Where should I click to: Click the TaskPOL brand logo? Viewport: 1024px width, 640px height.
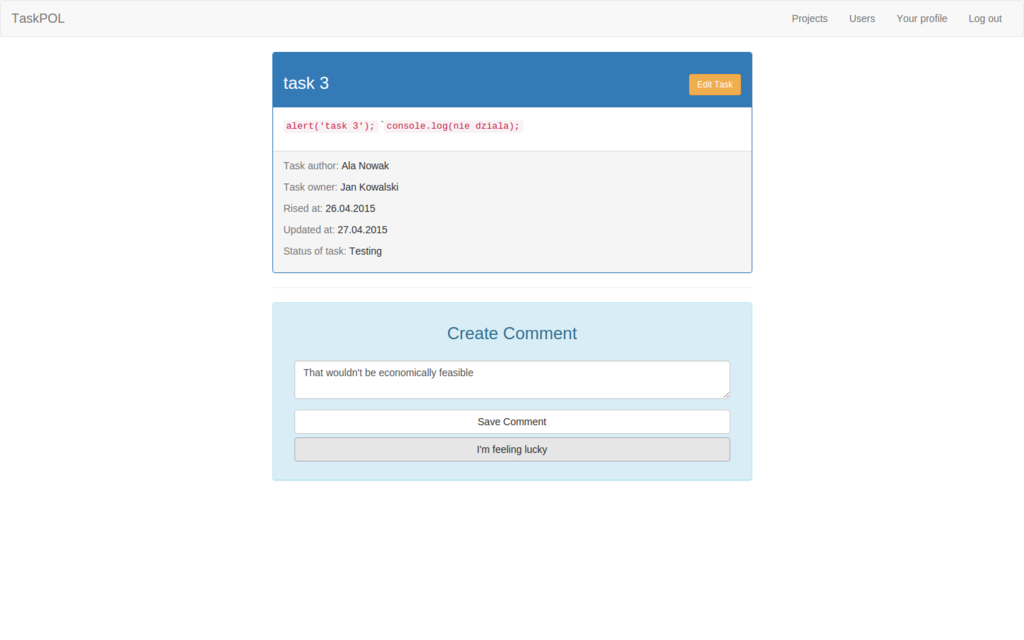pos(38,18)
